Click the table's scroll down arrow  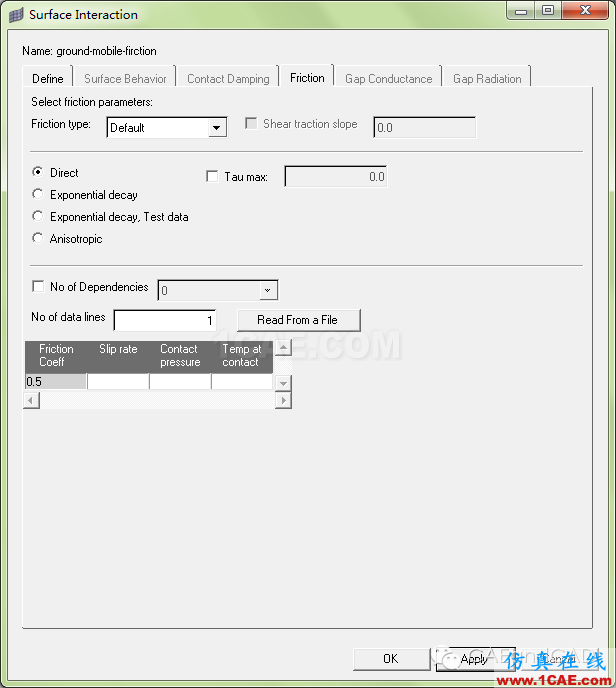click(283, 383)
